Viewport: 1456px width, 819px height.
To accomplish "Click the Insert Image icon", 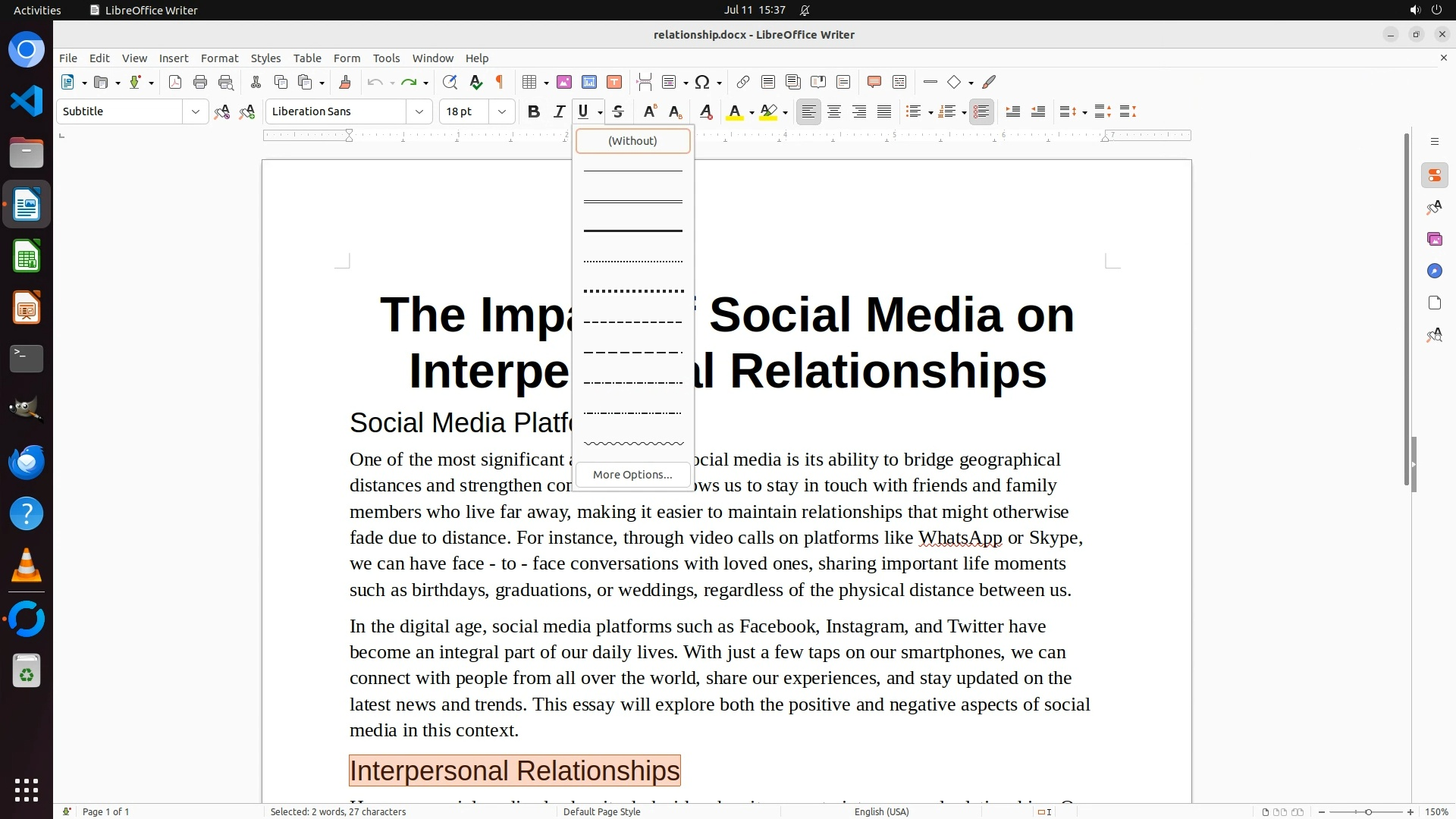I will tap(564, 82).
